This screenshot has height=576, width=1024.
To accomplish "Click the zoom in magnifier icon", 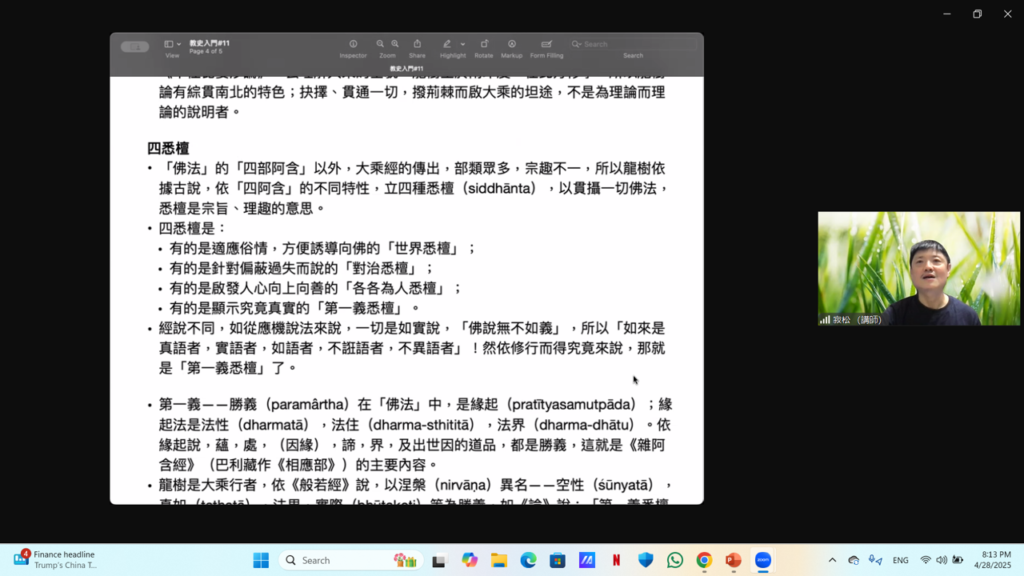I will pos(395,44).
